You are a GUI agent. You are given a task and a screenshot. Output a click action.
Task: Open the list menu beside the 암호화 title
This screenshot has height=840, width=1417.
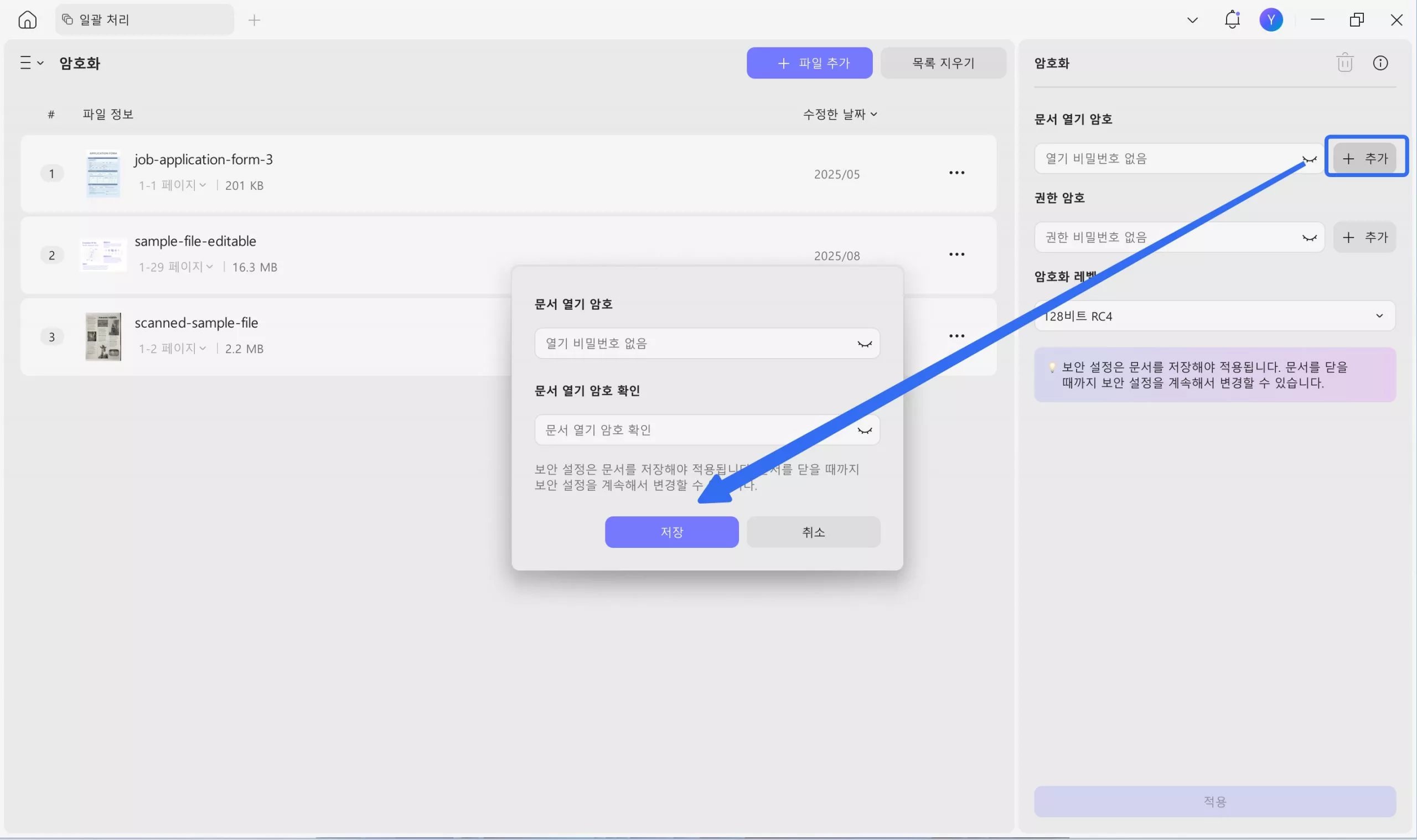pos(31,63)
